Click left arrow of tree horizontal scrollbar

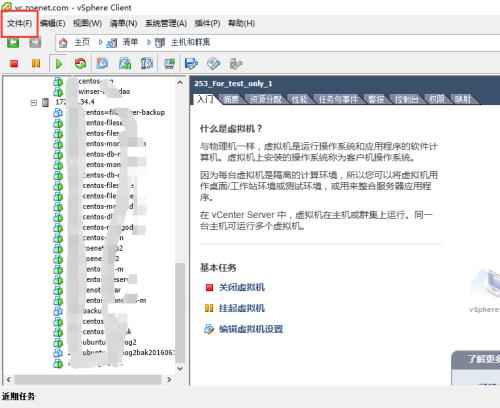coord(9,379)
